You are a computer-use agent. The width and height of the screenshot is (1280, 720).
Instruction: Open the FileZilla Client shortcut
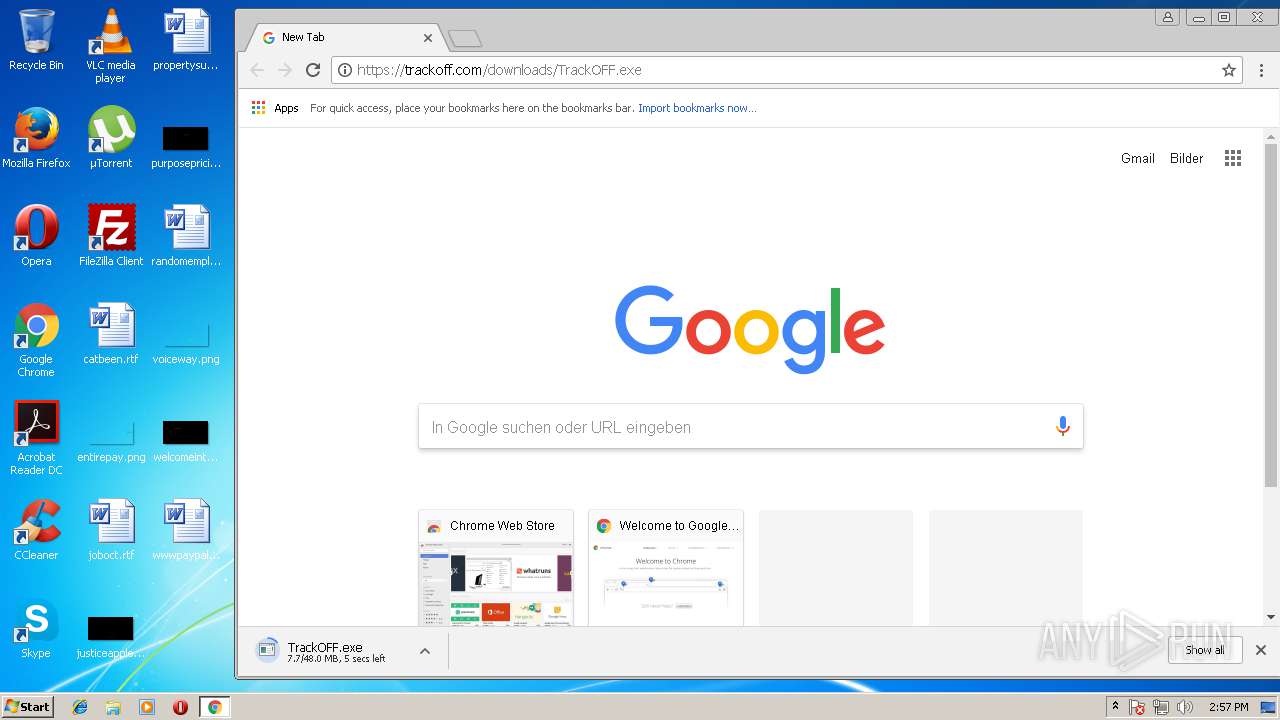[111, 236]
